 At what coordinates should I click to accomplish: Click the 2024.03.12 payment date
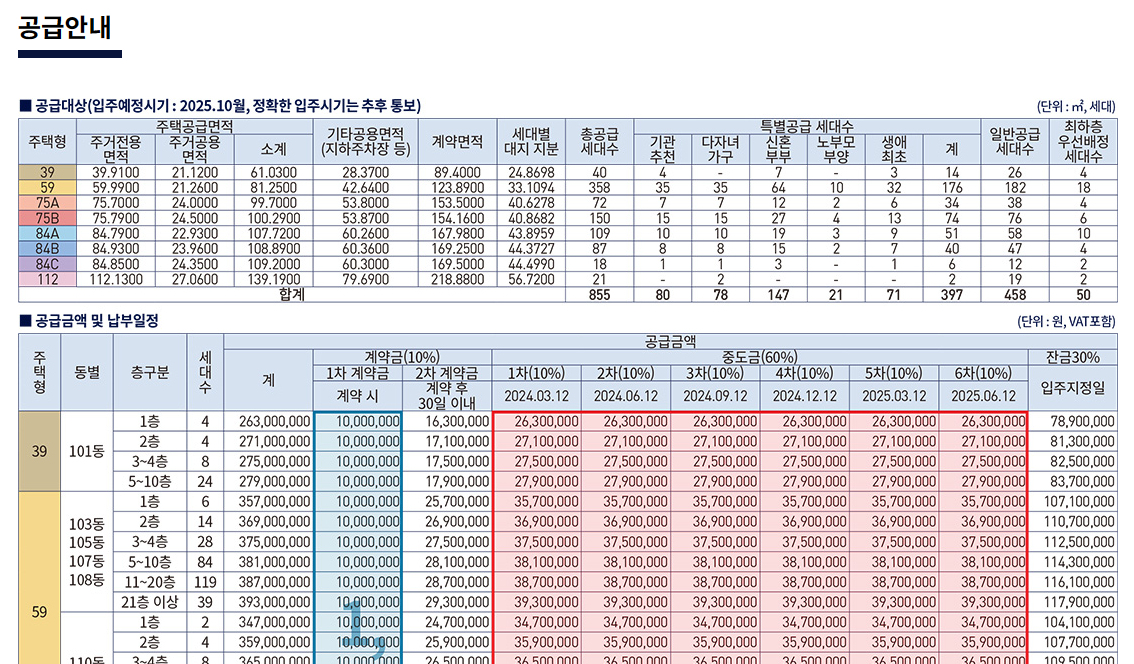coord(537,396)
